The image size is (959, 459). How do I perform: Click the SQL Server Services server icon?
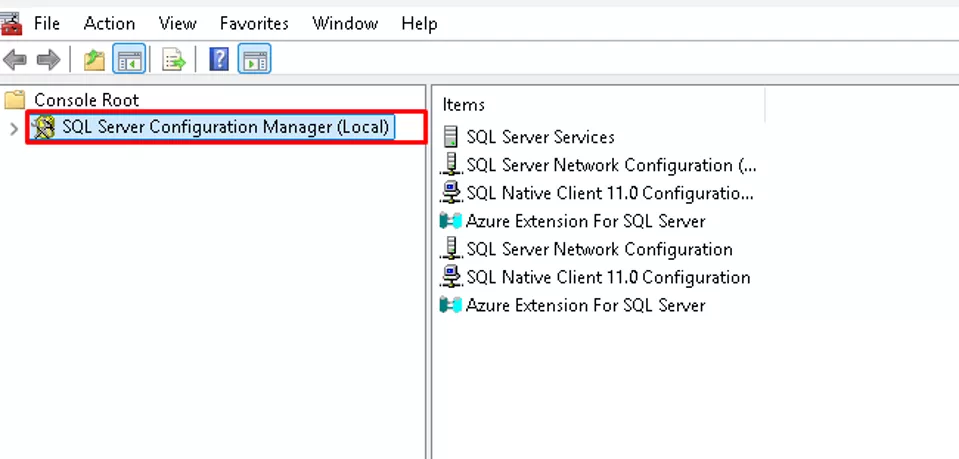(x=451, y=136)
